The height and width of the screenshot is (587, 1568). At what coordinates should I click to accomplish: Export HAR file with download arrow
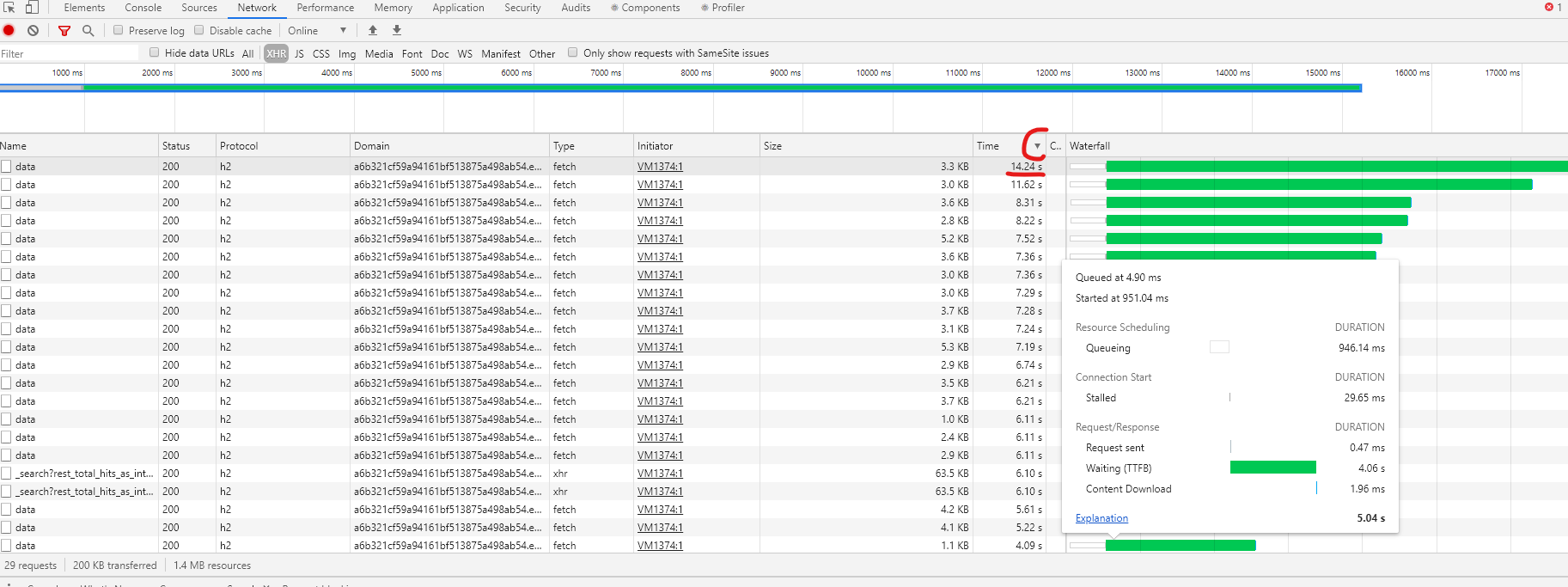(397, 30)
